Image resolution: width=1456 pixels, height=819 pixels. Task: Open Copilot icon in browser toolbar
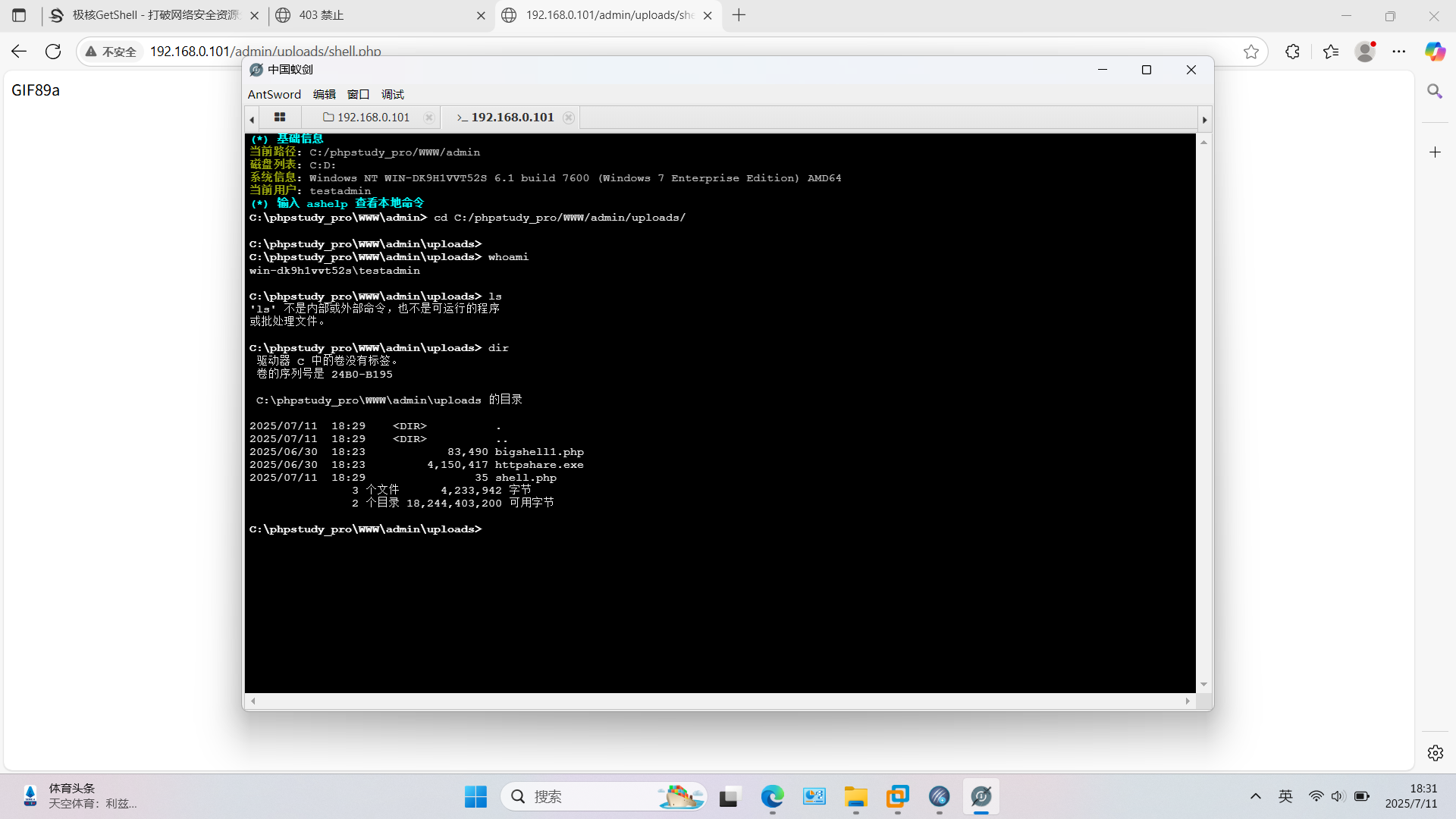pos(1434,52)
